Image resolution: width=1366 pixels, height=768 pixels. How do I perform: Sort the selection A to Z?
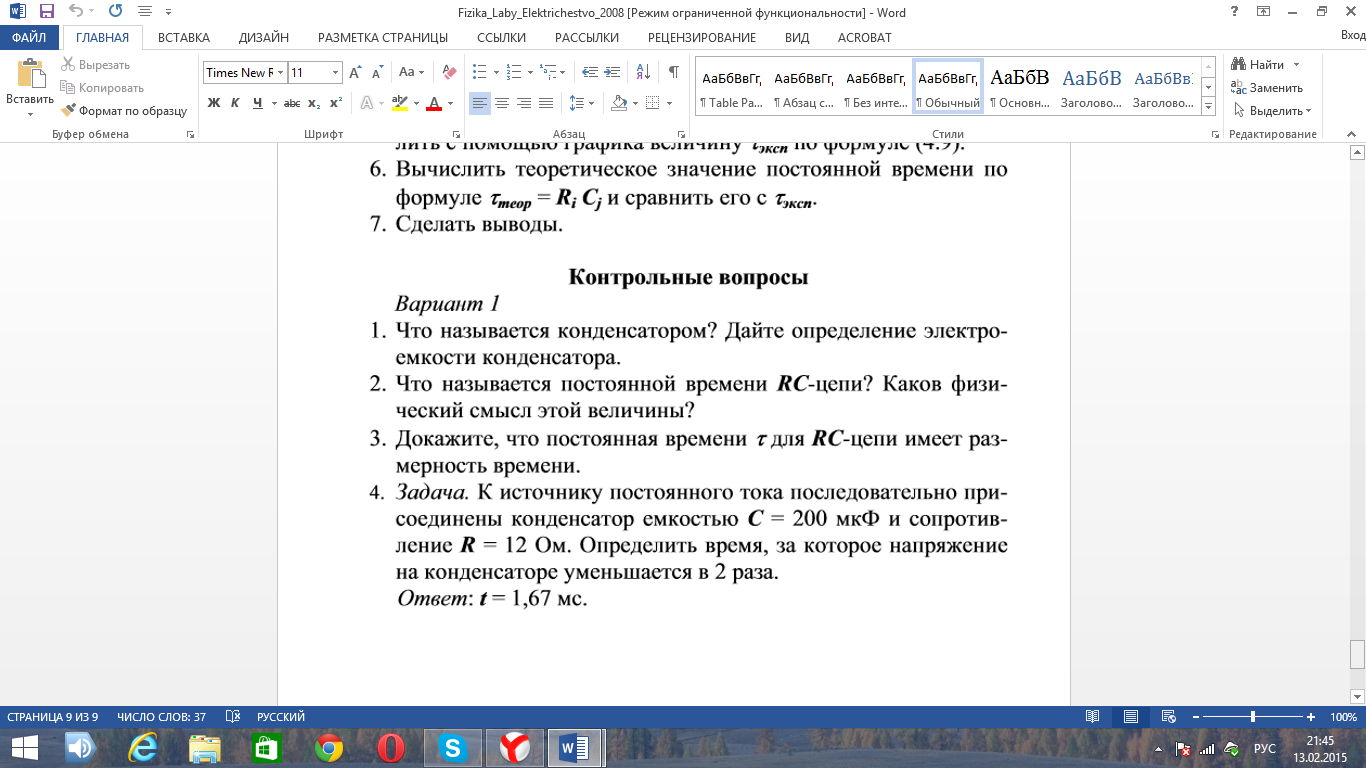pos(645,72)
